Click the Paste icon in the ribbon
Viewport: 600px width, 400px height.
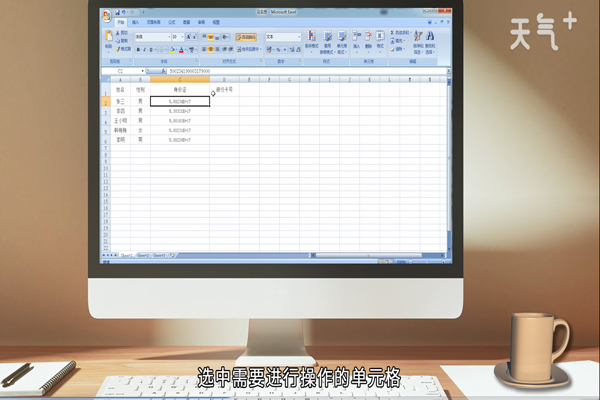coord(108,38)
